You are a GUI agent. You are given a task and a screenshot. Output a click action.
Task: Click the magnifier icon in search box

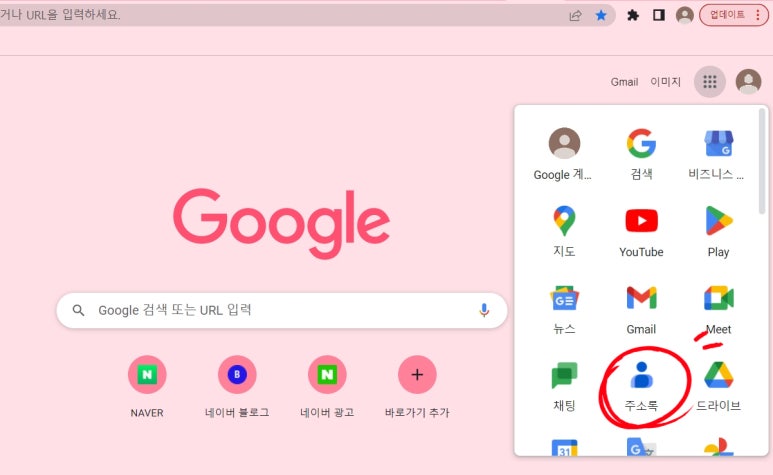tap(78, 310)
